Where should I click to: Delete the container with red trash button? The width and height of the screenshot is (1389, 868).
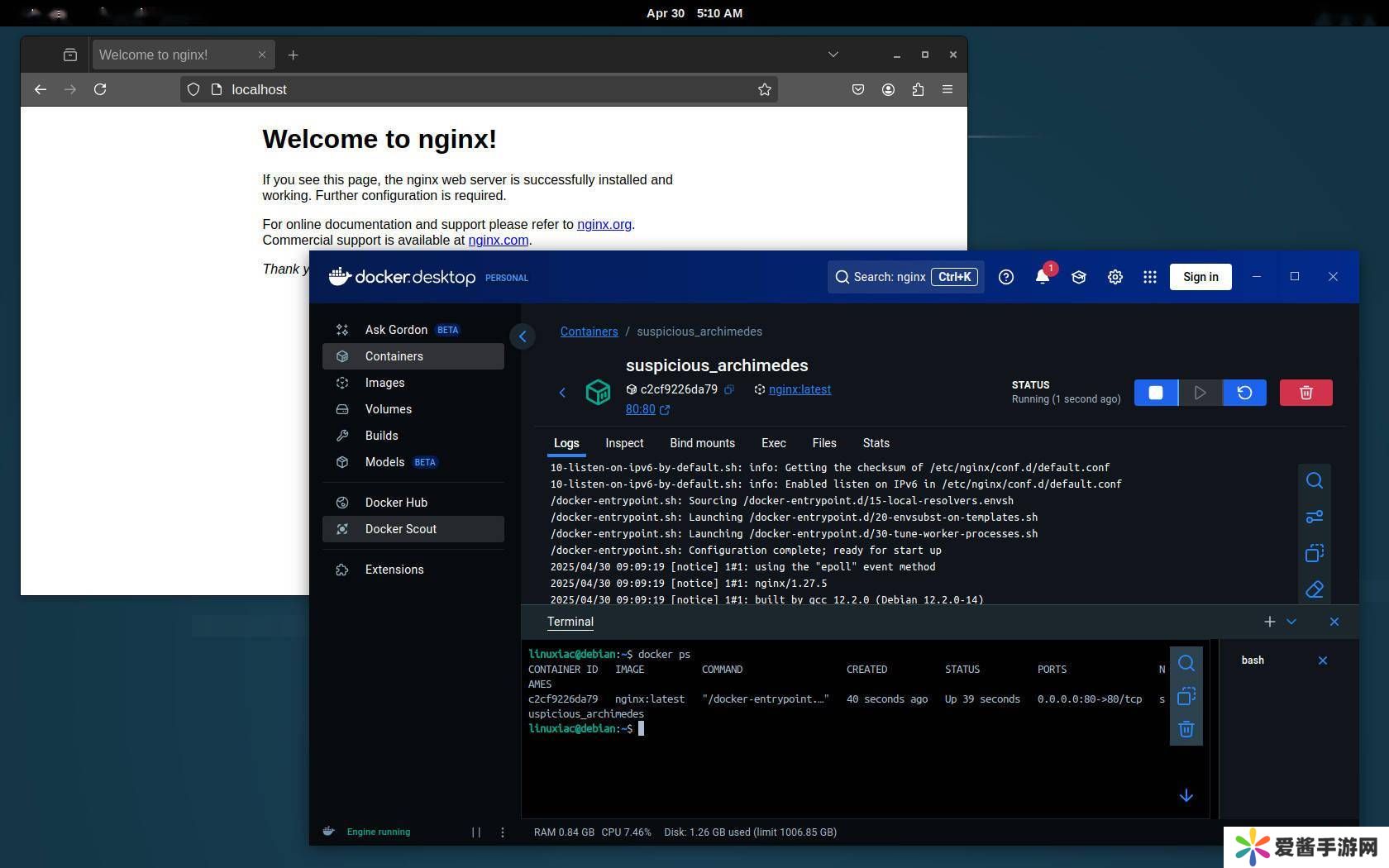tap(1305, 393)
